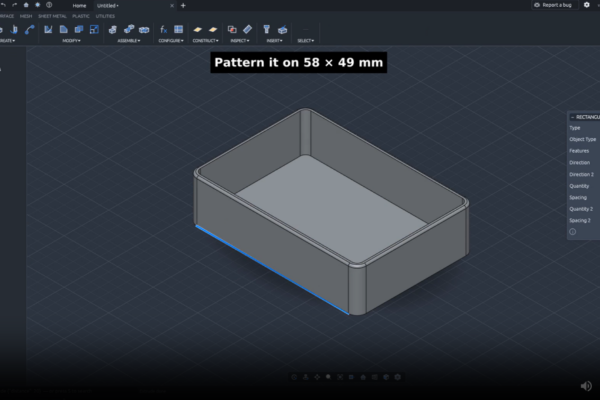Switch to the MESH ribbon tab
The image size is (600, 400).
pos(26,16)
